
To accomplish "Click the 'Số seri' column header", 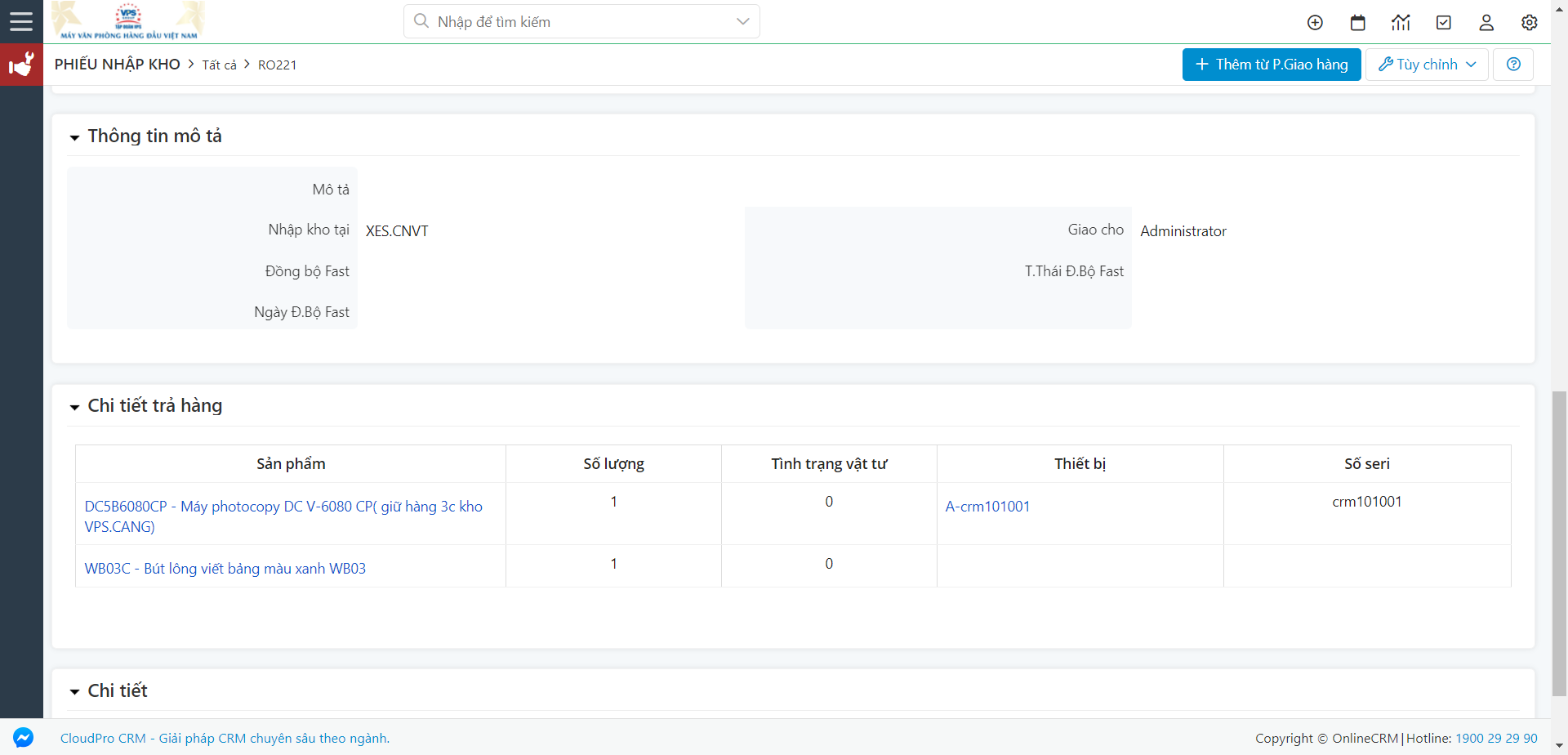I will tap(1367, 464).
